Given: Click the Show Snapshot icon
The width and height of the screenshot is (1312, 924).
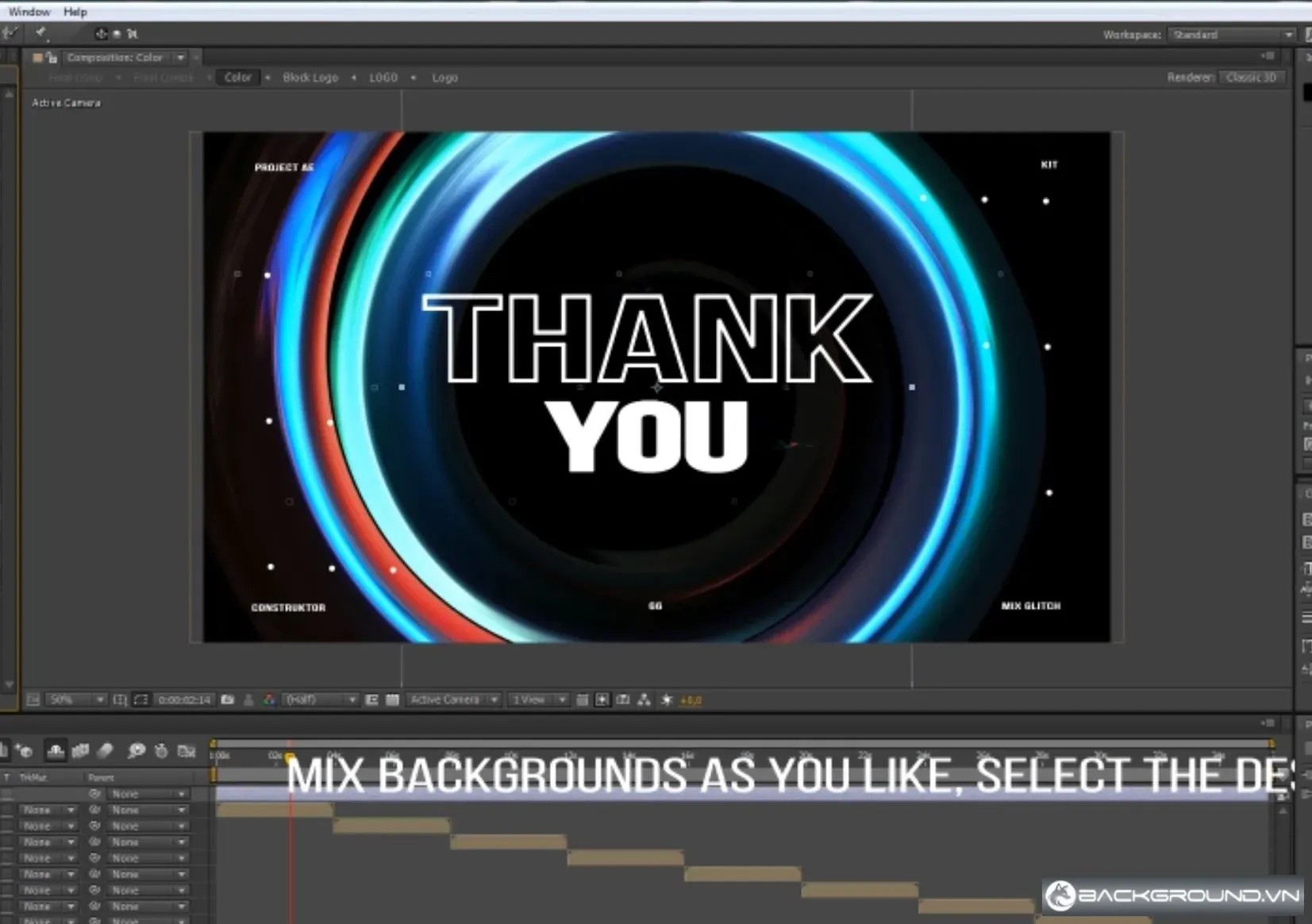Looking at the screenshot, I should [x=248, y=700].
